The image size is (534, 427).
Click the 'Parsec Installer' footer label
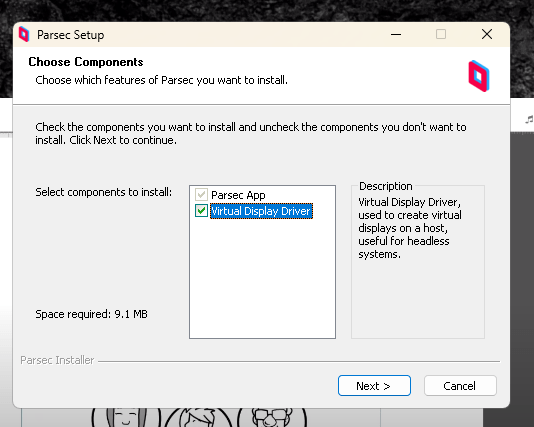(57, 360)
